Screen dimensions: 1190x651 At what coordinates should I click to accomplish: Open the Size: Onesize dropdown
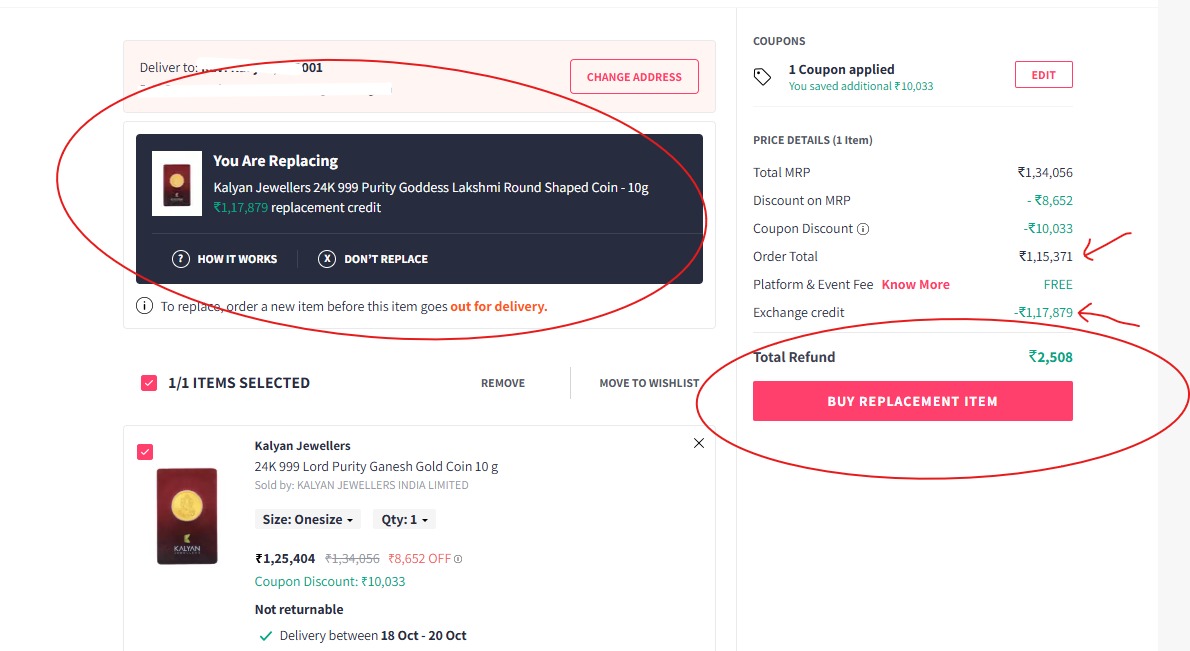point(308,520)
